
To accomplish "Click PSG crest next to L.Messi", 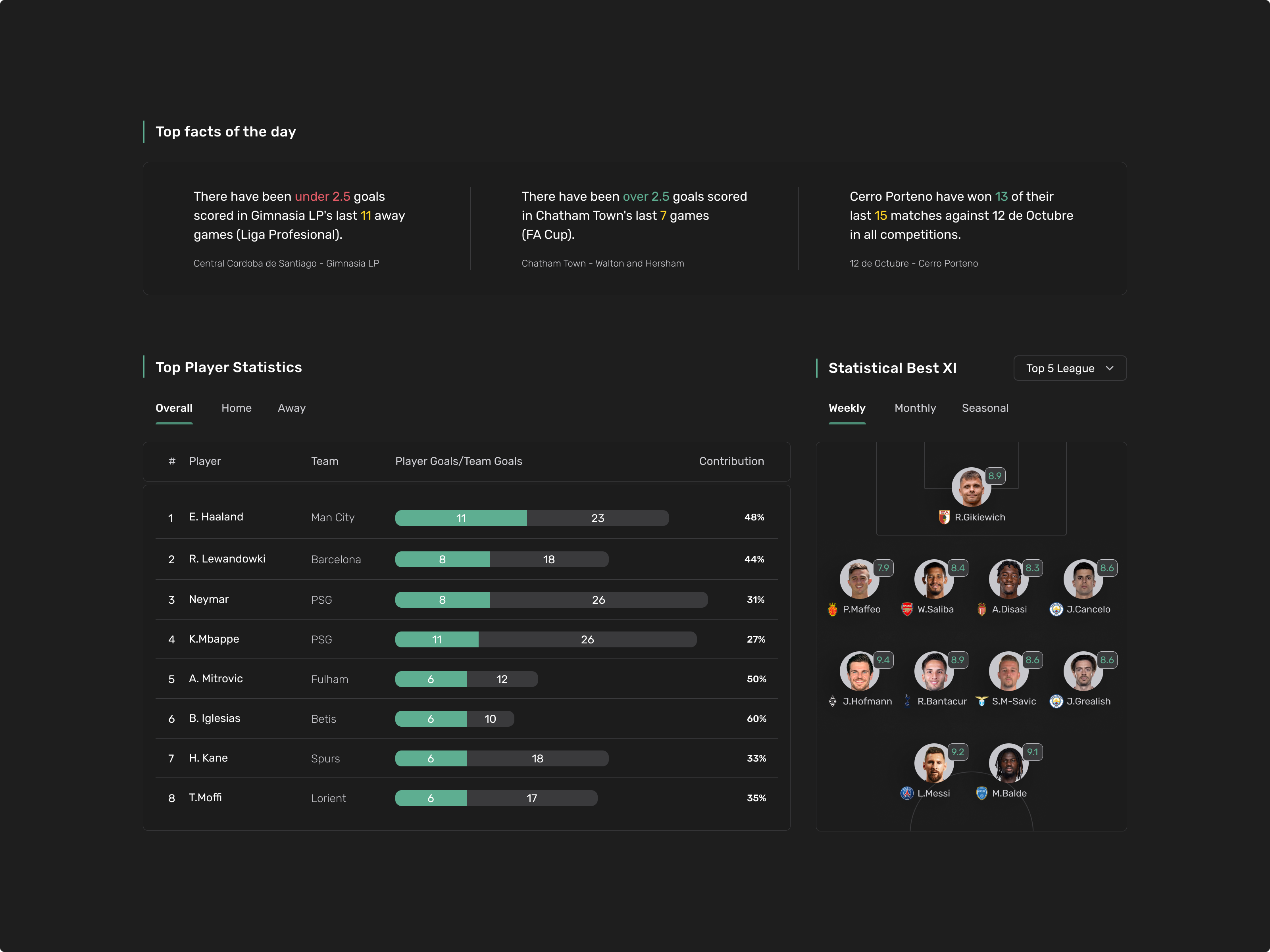I will coord(906,793).
